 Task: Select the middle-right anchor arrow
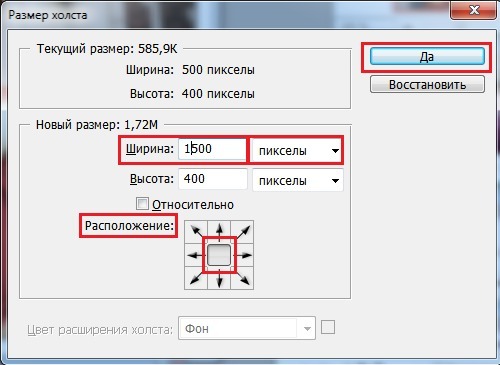click(242, 255)
